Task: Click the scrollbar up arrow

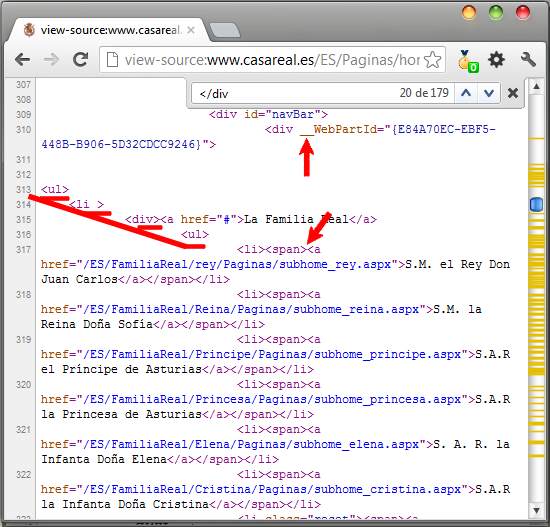Action: point(536,86)
